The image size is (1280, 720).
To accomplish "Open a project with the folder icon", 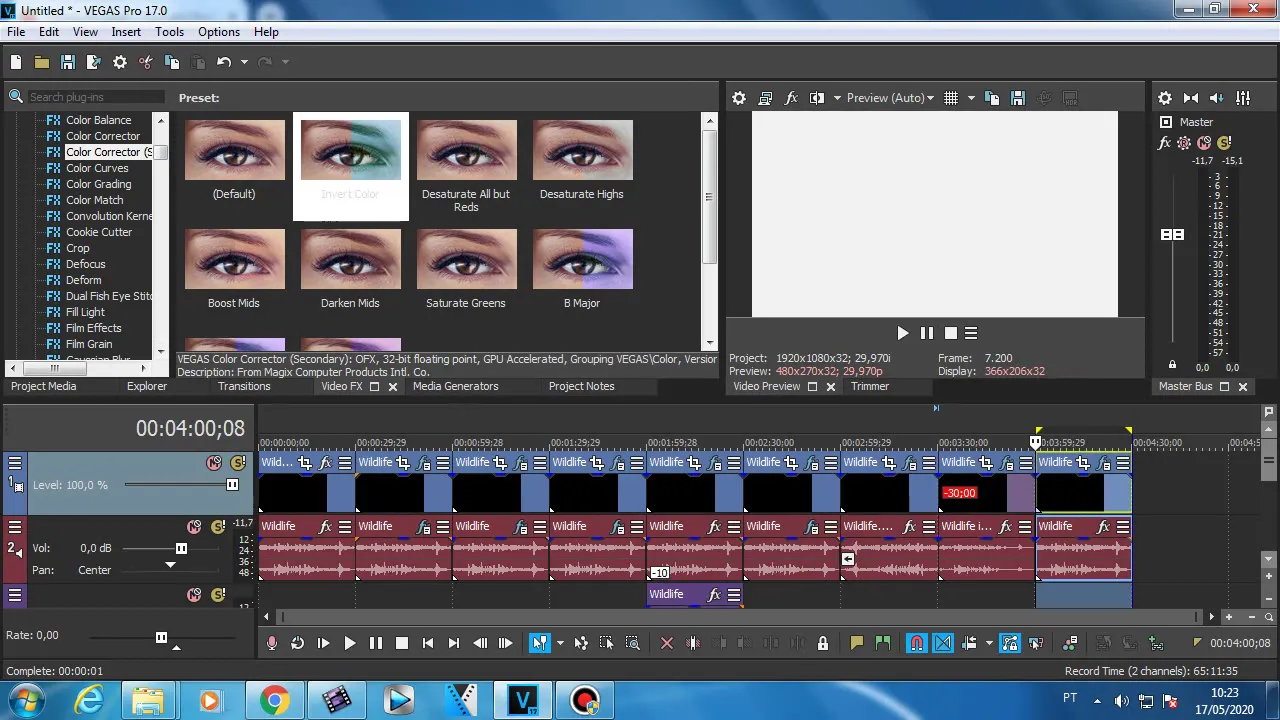I will [x=42, y=62].
